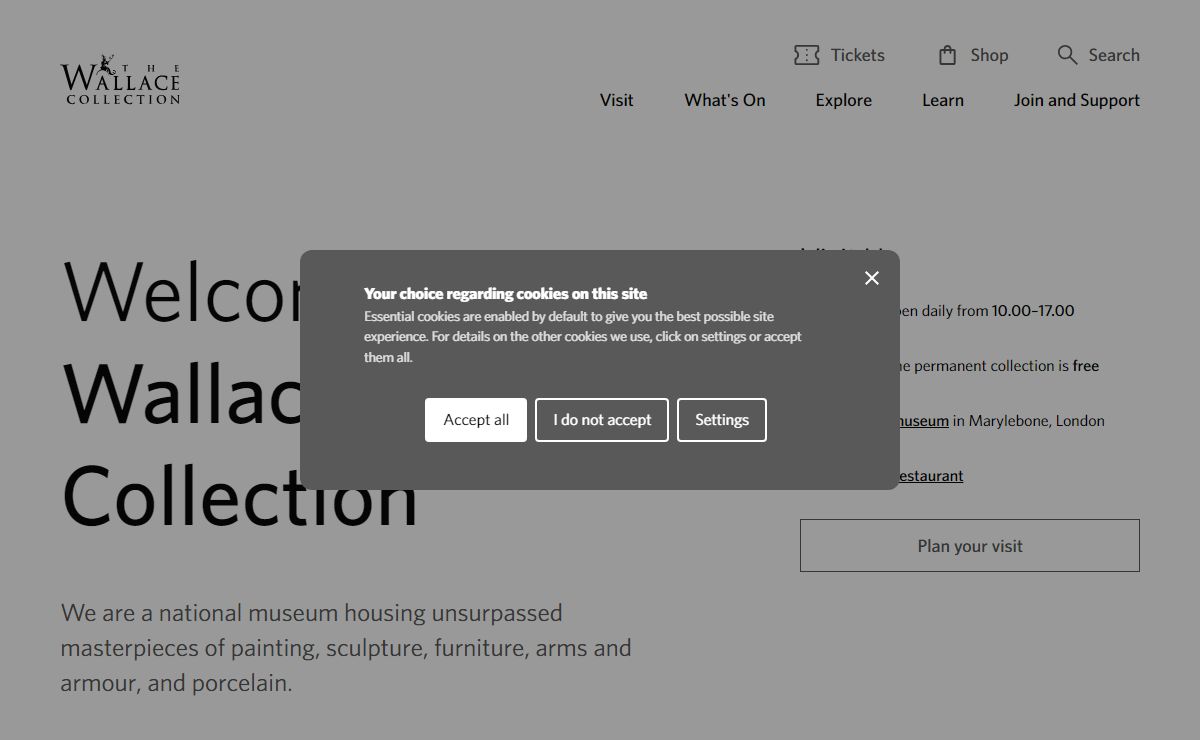The image size is (1200, 740).
Task: Click the 'Essential cookies are enabled' paragraph
Action: (583, 337)
